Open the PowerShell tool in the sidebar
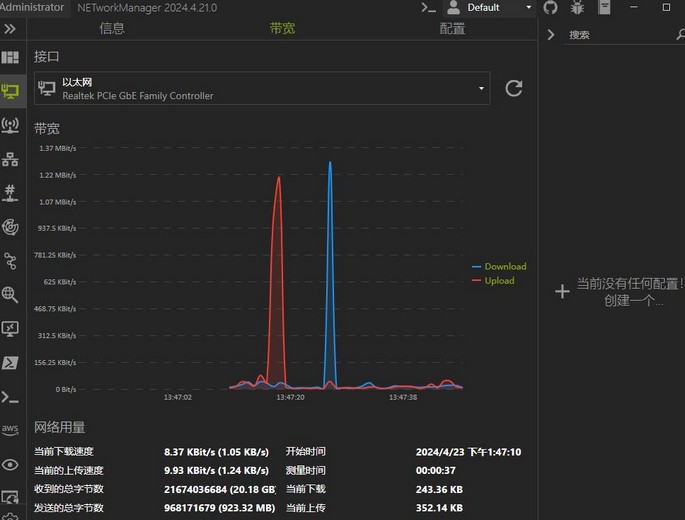Viewport: 685px width, 520px height. click(x=10, y=362)
